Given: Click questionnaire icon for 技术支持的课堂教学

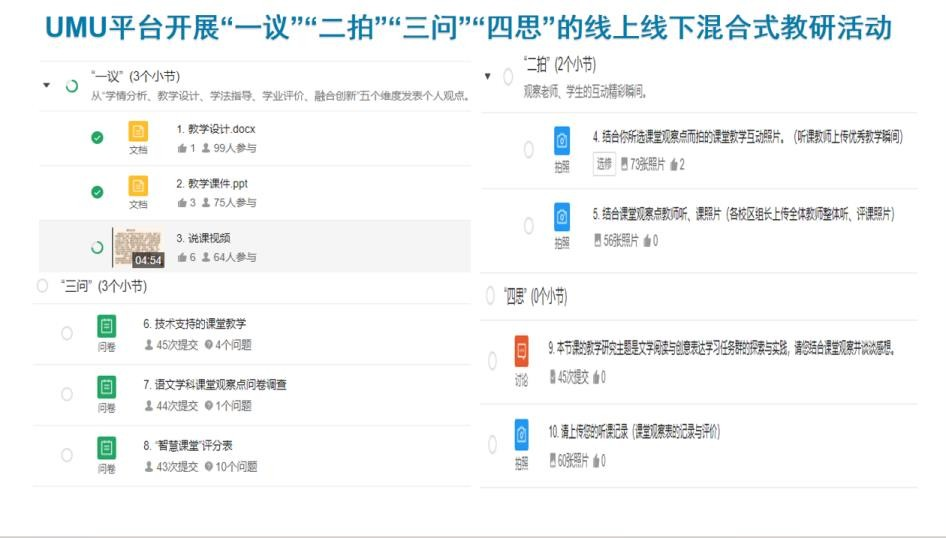Looking at the screenshot, I should point(106,326).
